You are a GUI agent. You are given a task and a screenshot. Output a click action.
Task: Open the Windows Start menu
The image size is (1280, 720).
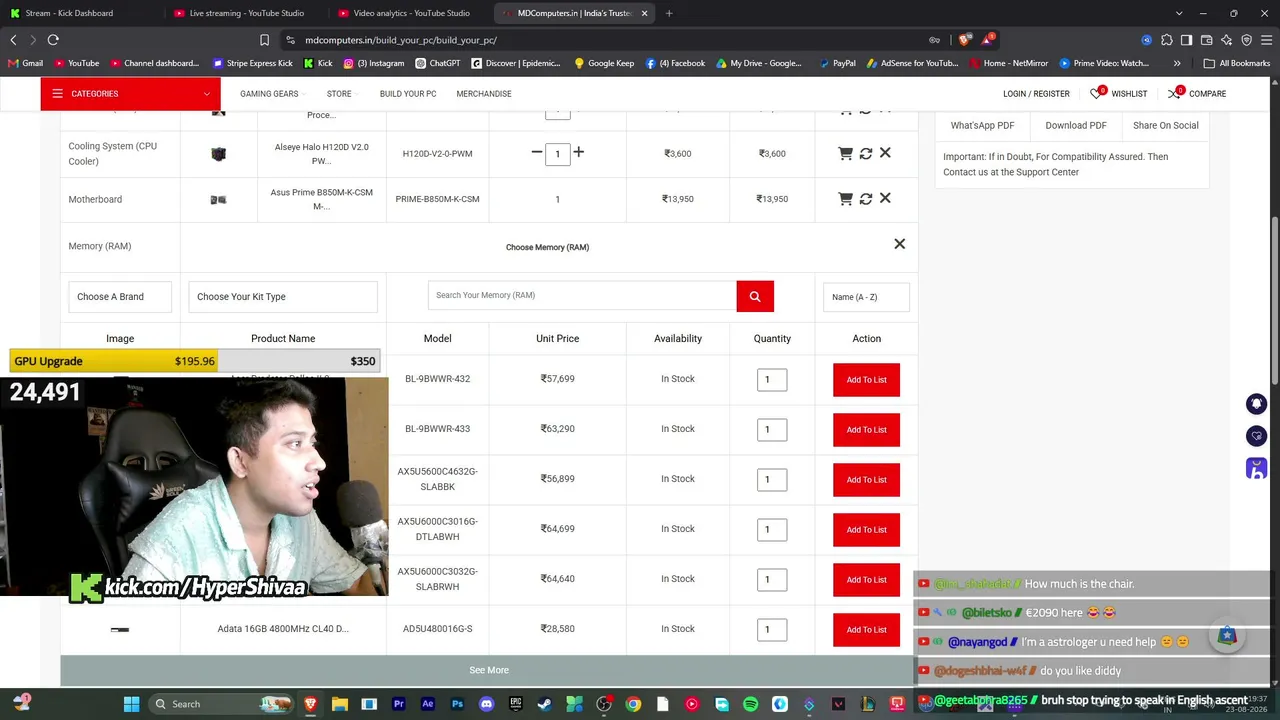131,704
